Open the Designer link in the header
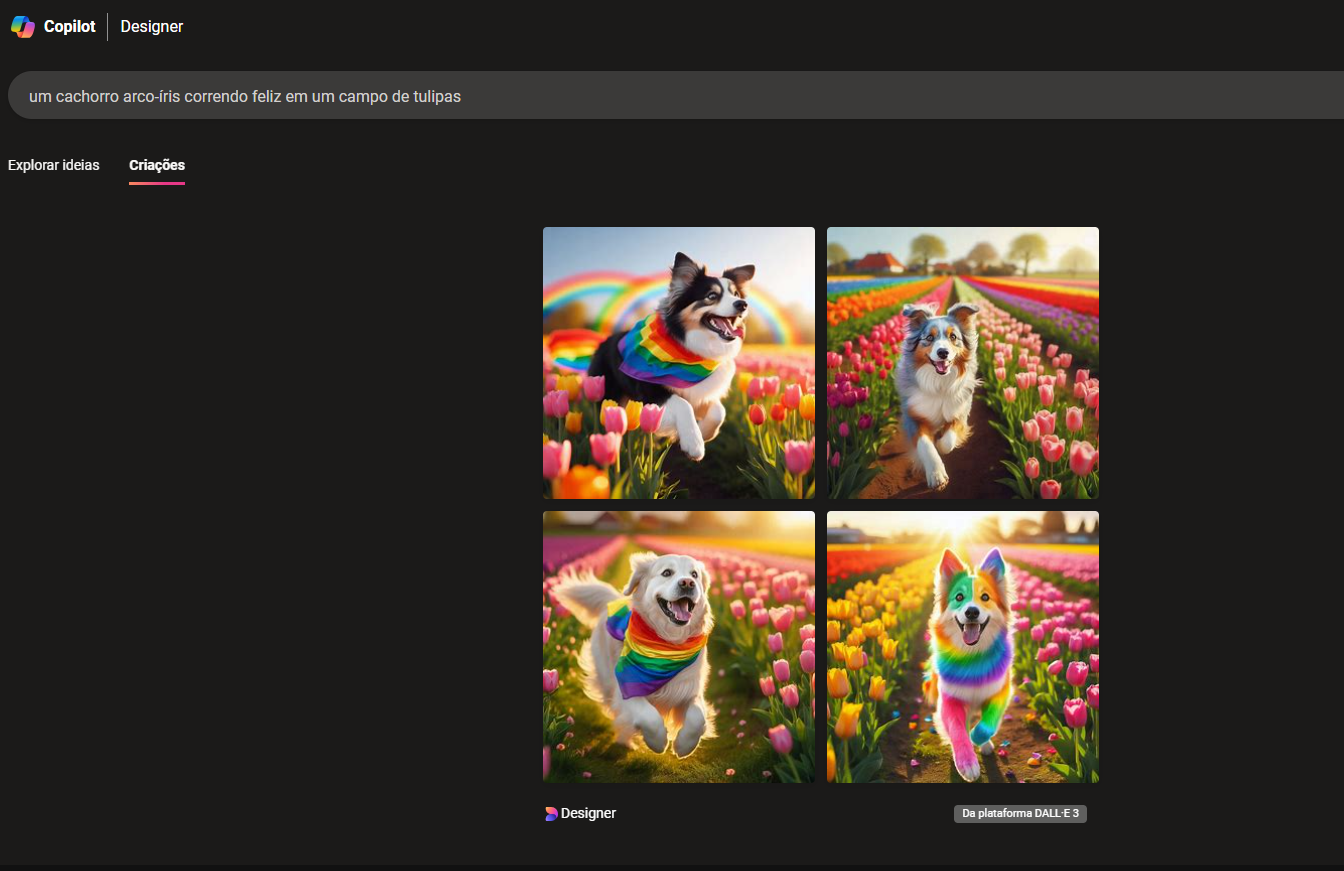Screen dimensions: 1344x871 [x=151, y=27]
